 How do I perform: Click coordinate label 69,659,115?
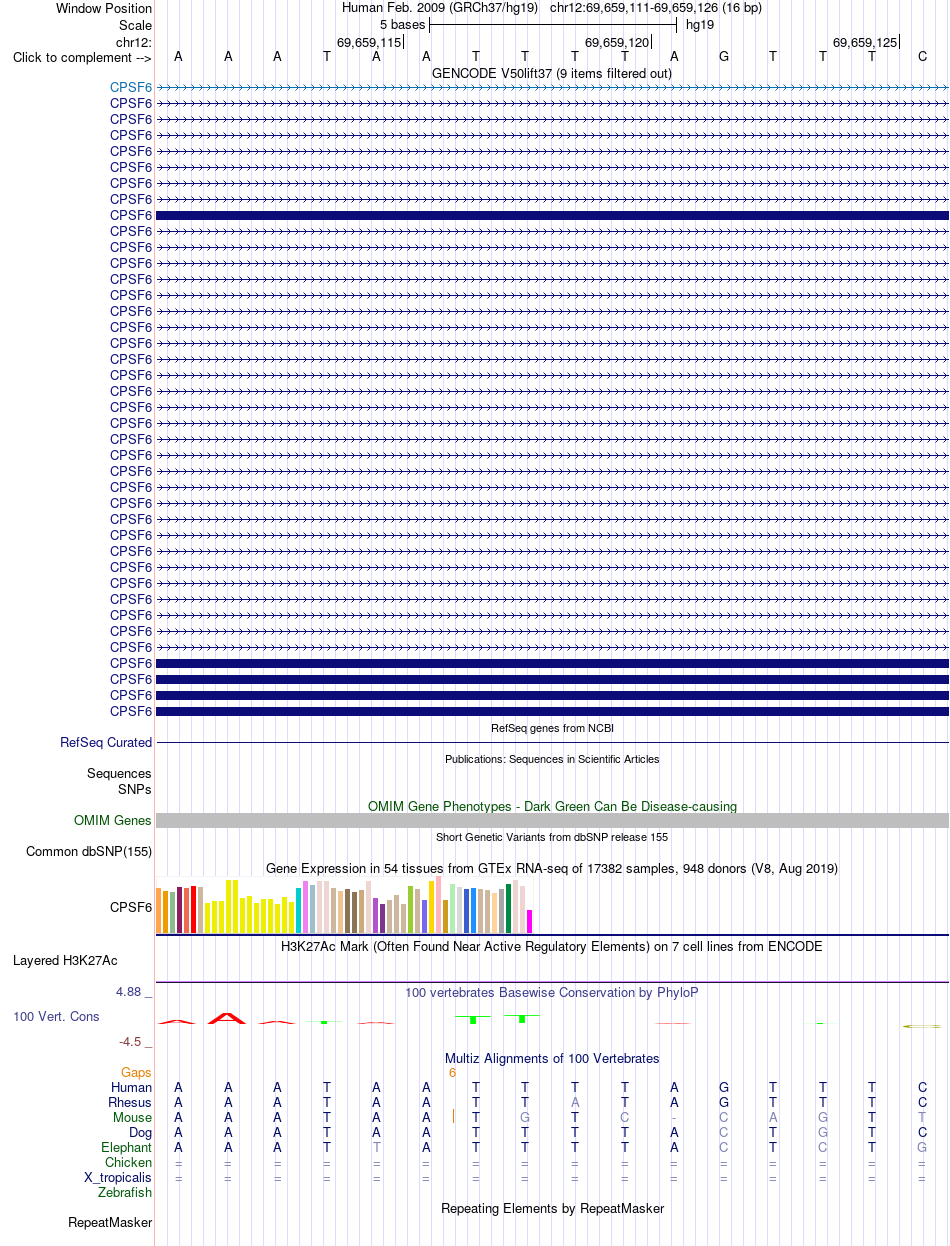(x=369, y=42)
